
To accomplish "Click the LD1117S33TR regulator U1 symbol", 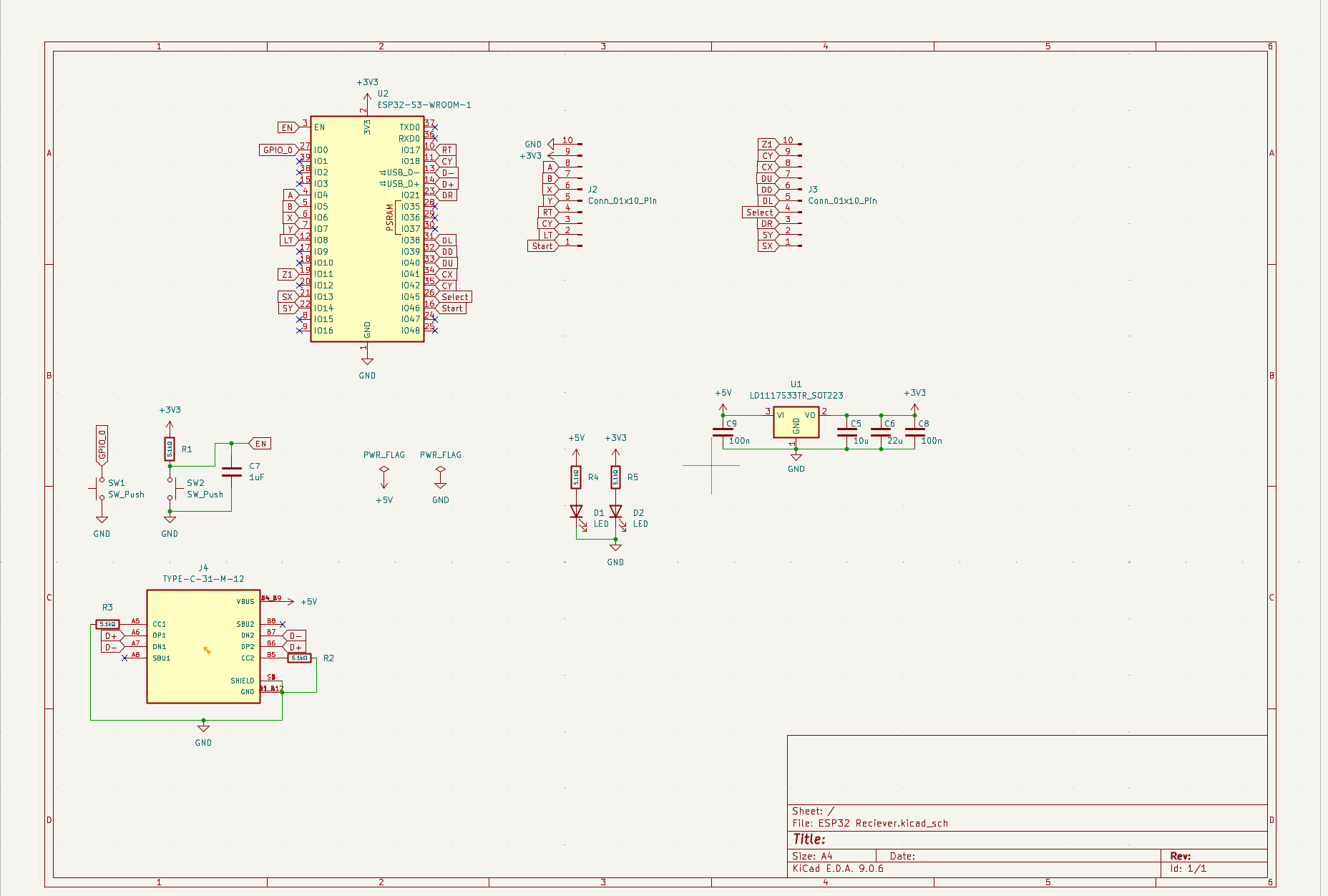I will coord(796,423).
